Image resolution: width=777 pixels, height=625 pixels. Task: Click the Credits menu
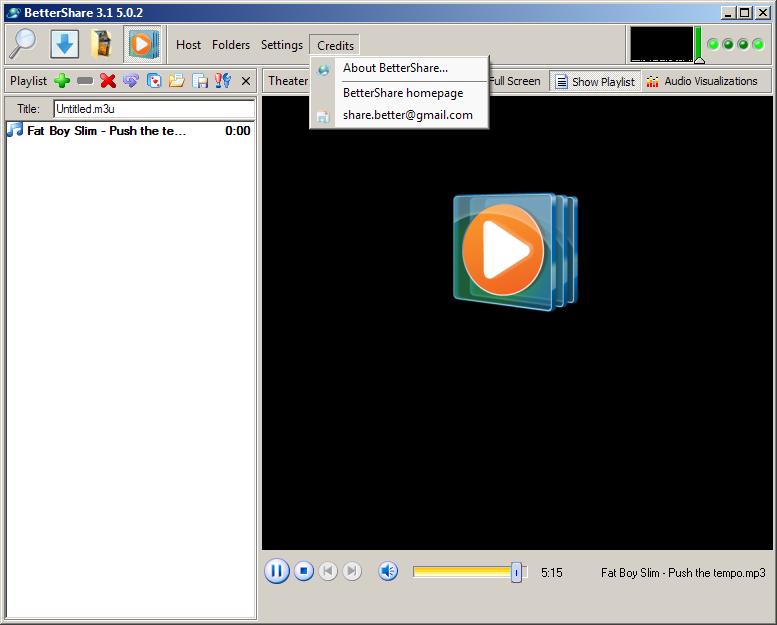click(x=335, y=46)
